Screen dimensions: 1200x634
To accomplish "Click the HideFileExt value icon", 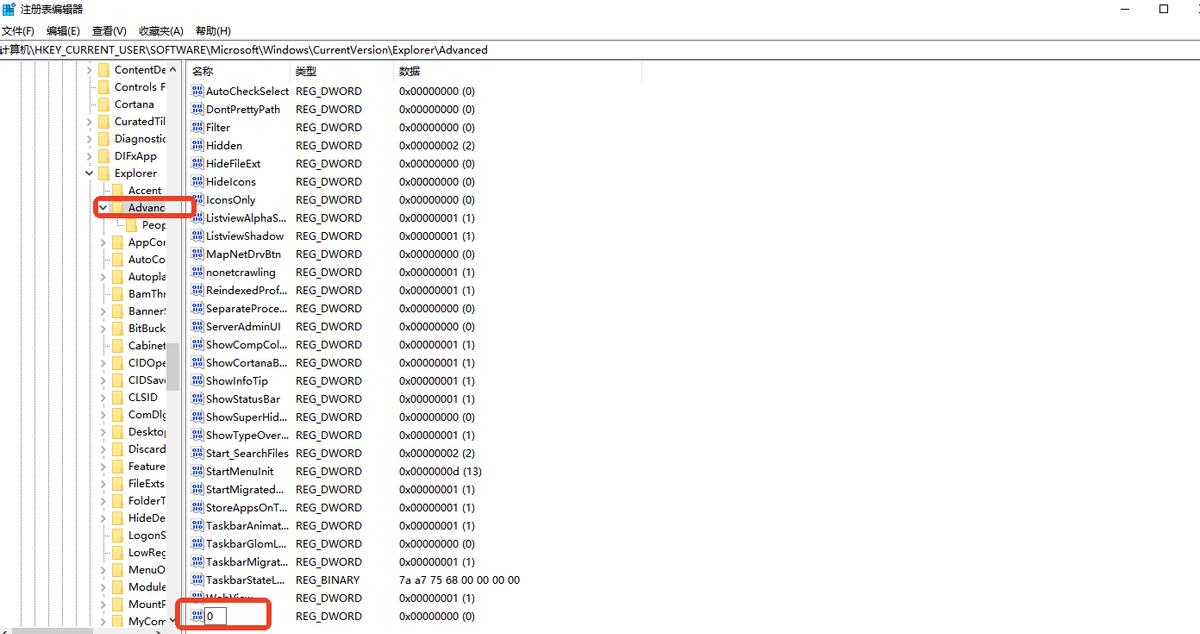I will [x=197, y=163].
